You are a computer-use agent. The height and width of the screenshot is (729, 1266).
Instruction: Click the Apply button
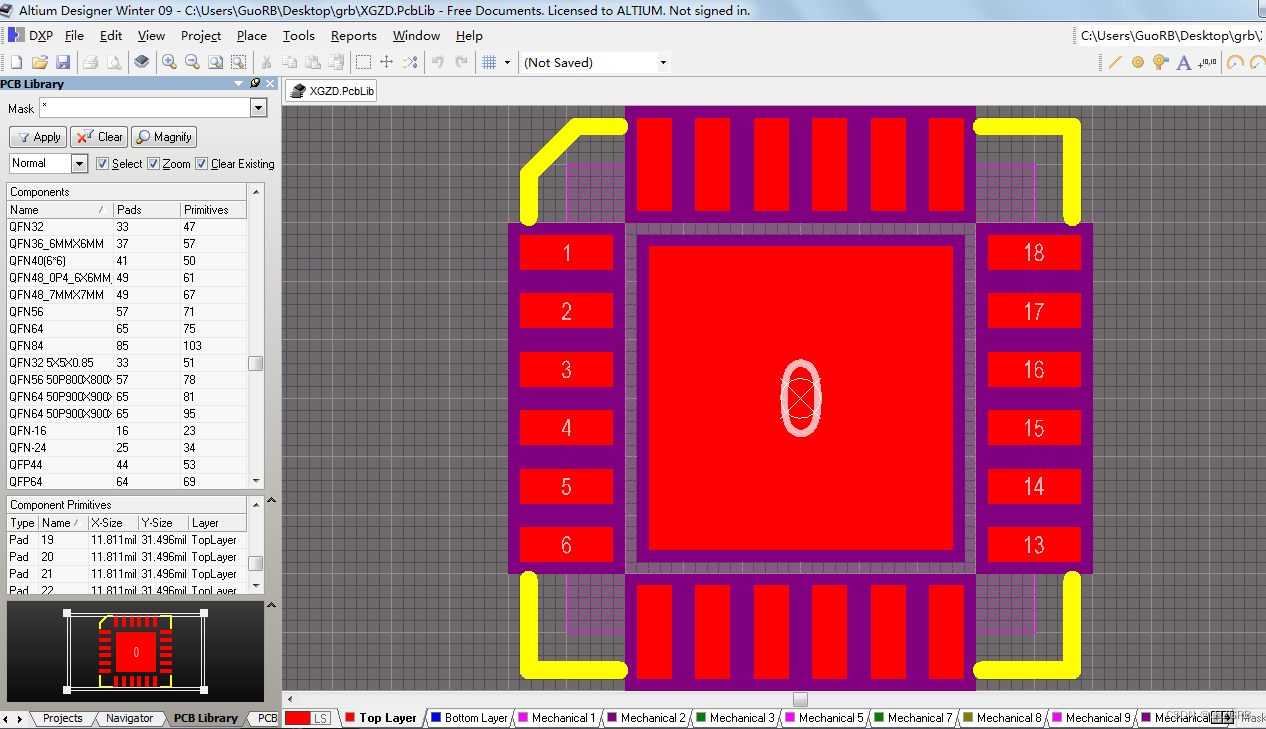coord(37,136)
